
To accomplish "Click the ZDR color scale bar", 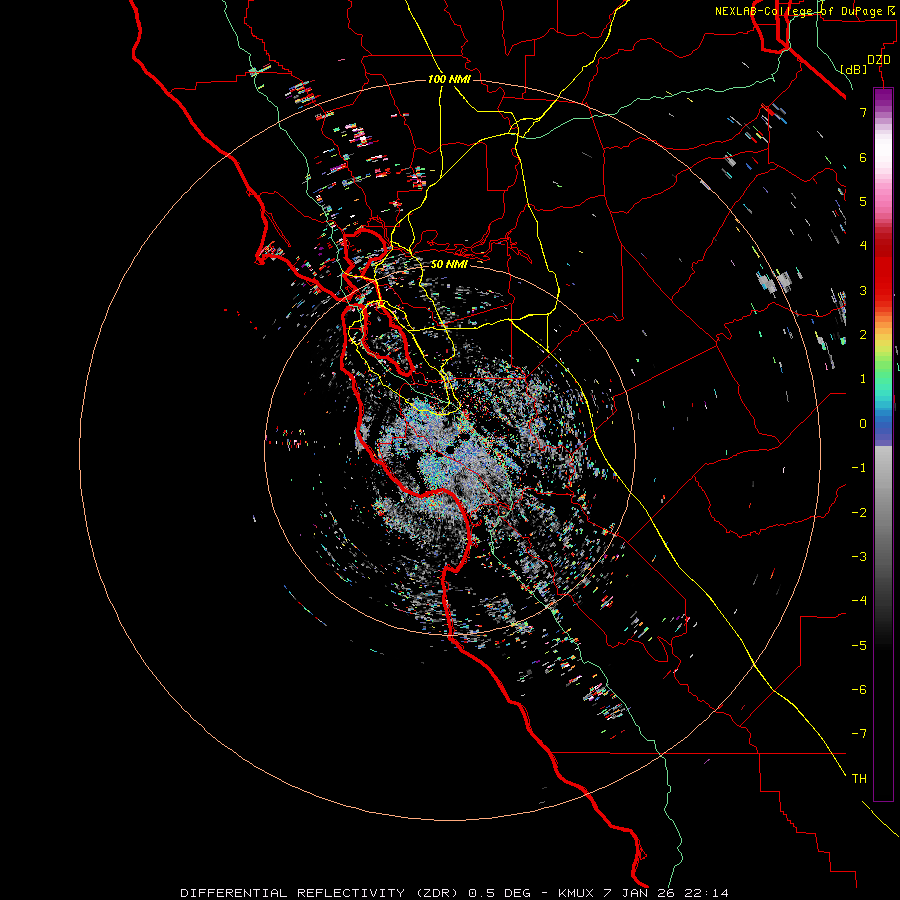I will point(883,444).
